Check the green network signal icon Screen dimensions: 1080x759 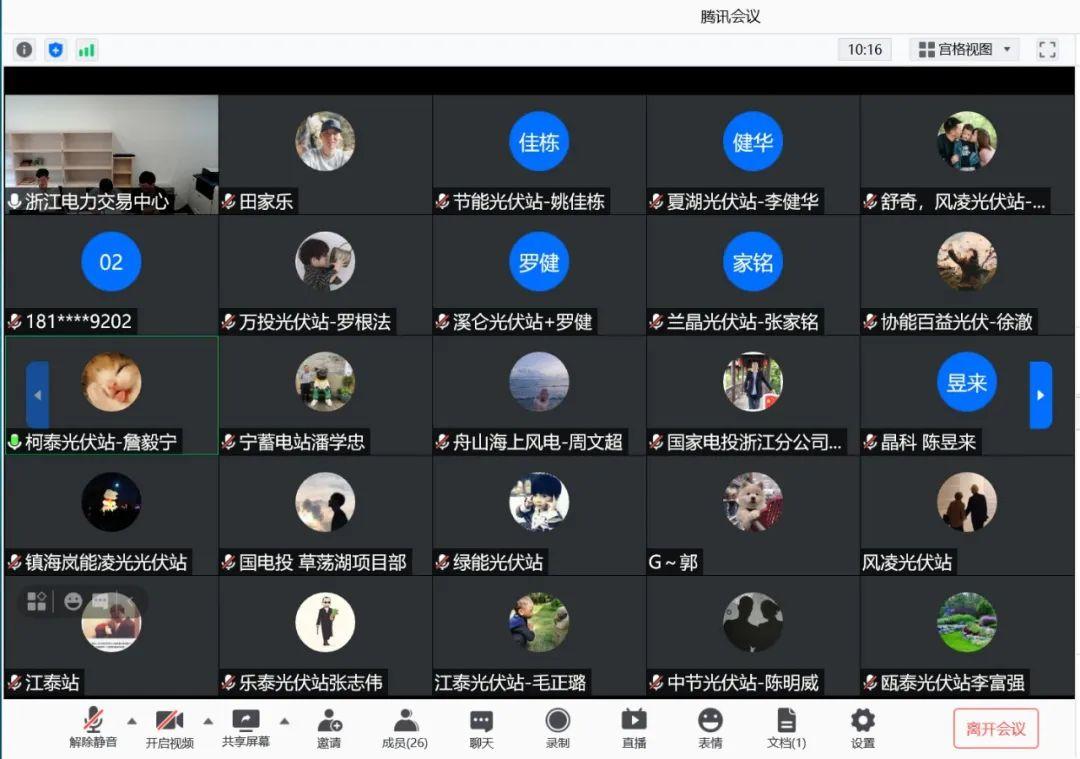pyautogui.click(x=87, y=50)
